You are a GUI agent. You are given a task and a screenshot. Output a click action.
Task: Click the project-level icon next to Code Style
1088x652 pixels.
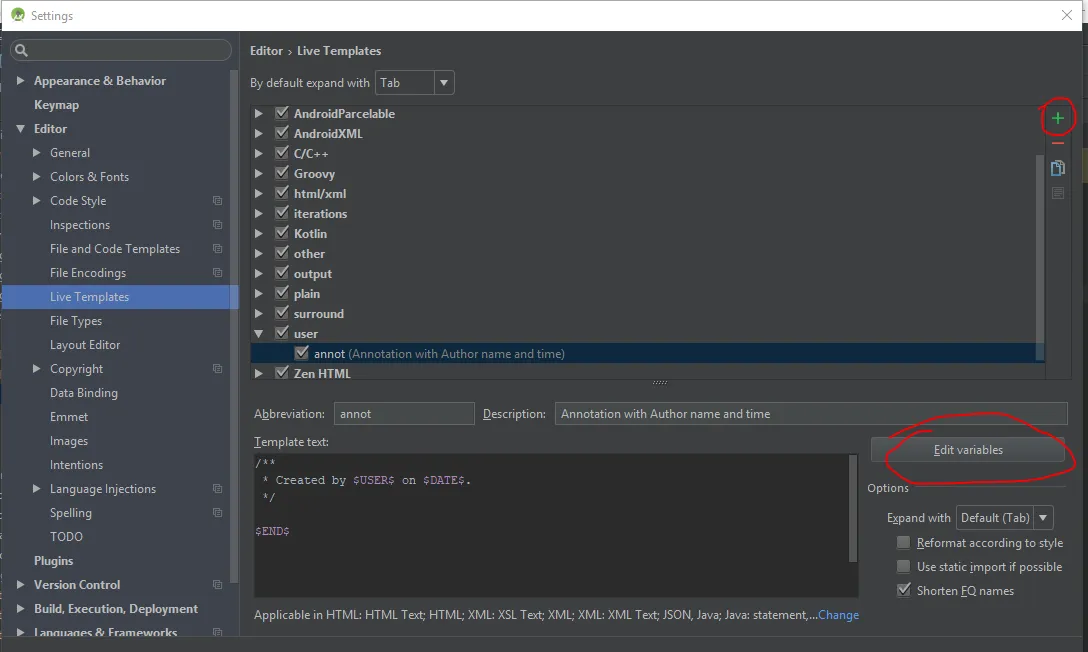point(217,200)
